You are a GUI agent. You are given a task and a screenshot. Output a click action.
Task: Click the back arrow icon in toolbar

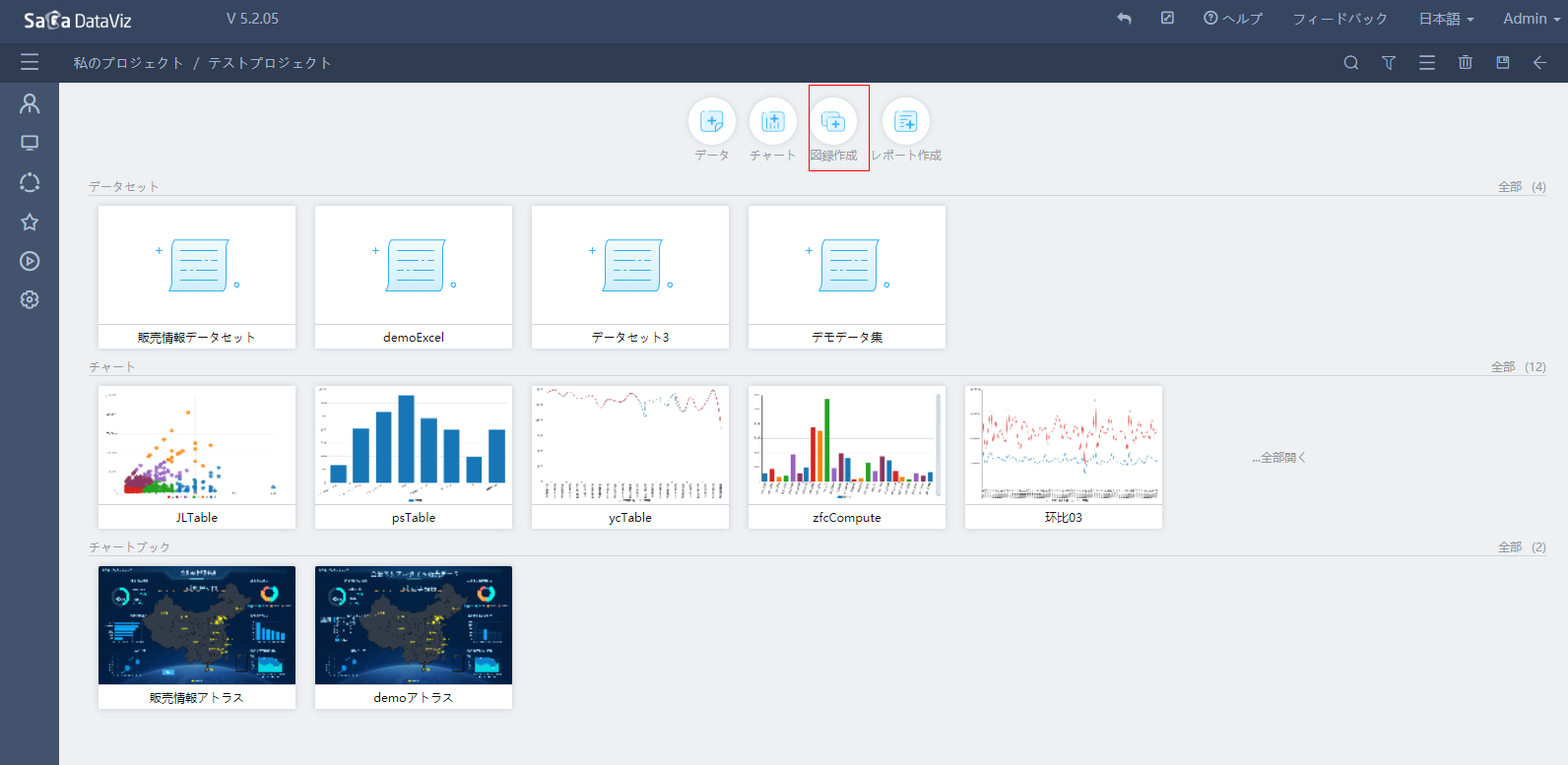coord(1539,62)
